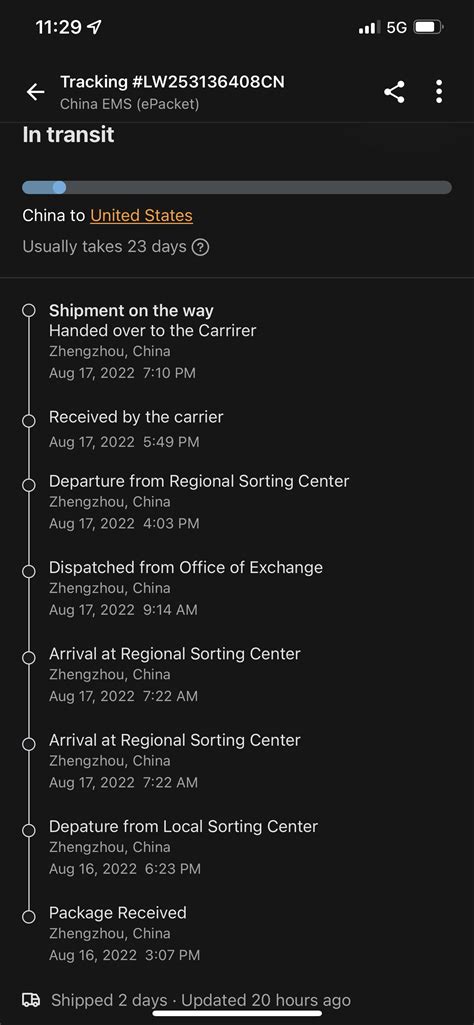Tap the Usually takes 23 days text
474x1025 pixels.
pos(105,247)
